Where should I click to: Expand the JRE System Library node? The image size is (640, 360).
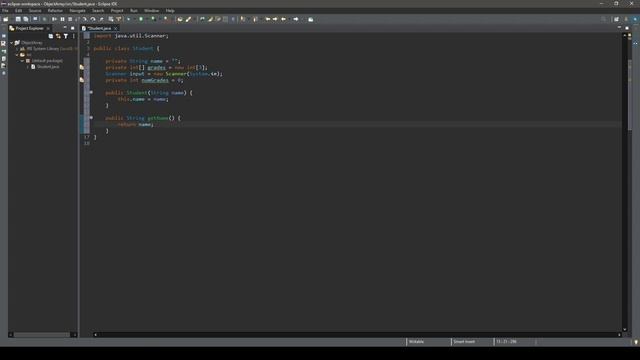17,49
